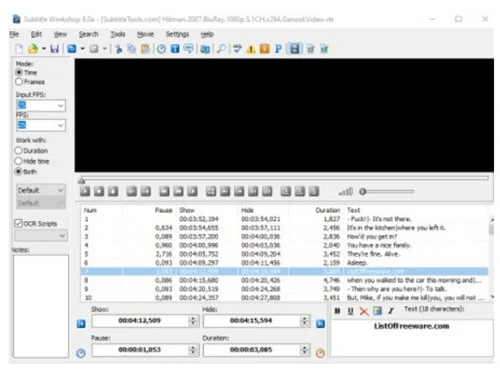Click the blue P pascal script icon

point(278,49)
